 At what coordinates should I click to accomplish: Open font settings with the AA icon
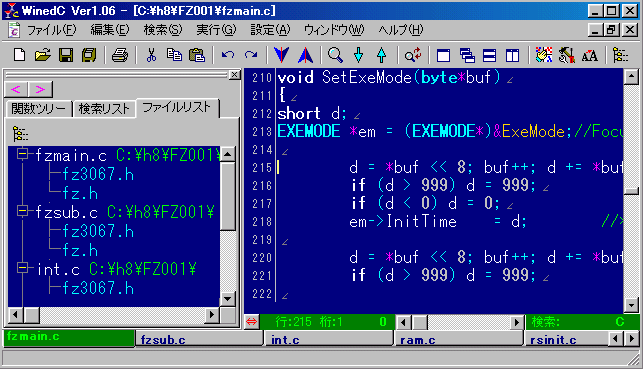click(x=590, y=55)
